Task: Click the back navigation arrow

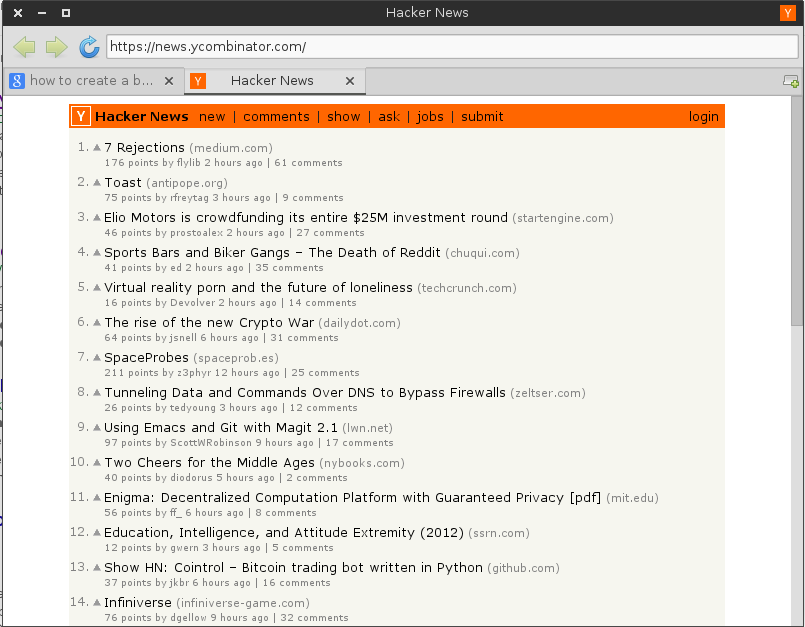Action: pos(24,47)
